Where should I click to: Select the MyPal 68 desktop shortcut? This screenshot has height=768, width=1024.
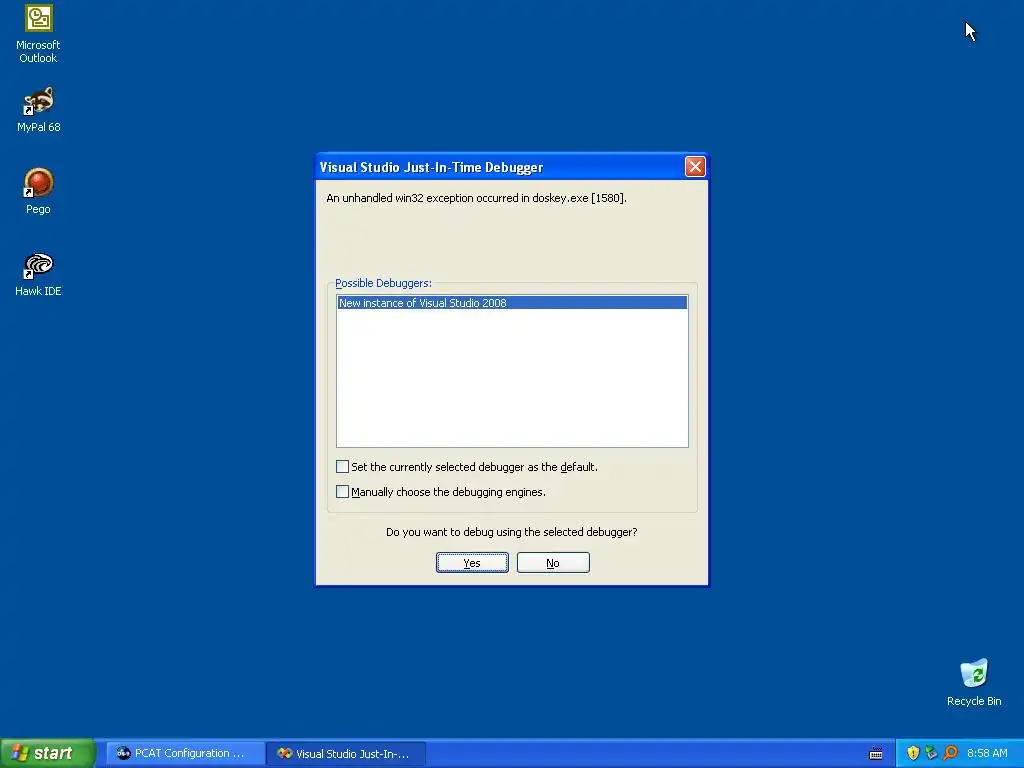pyautogui.click(x=38, y=109)
